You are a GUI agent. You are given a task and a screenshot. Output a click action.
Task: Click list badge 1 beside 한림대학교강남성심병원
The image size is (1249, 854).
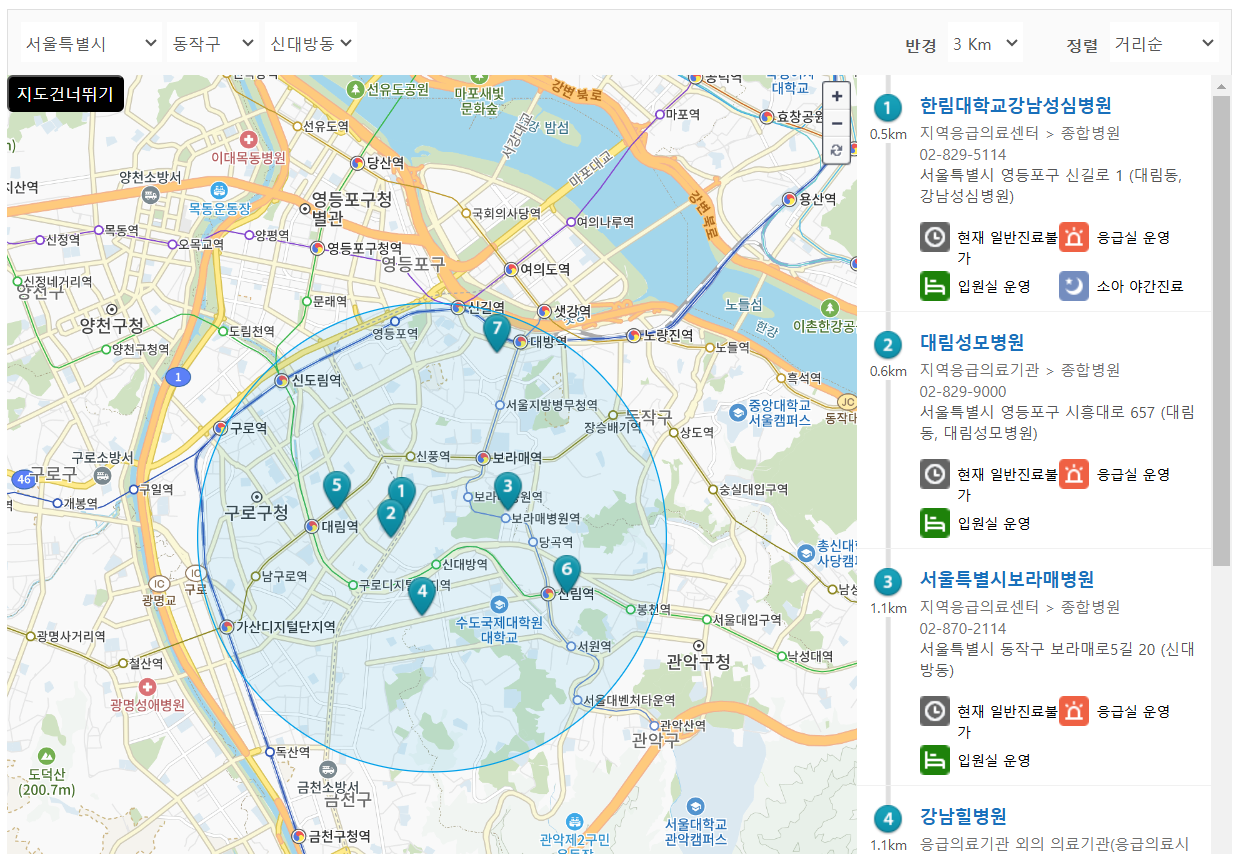[x=887, y=108]
